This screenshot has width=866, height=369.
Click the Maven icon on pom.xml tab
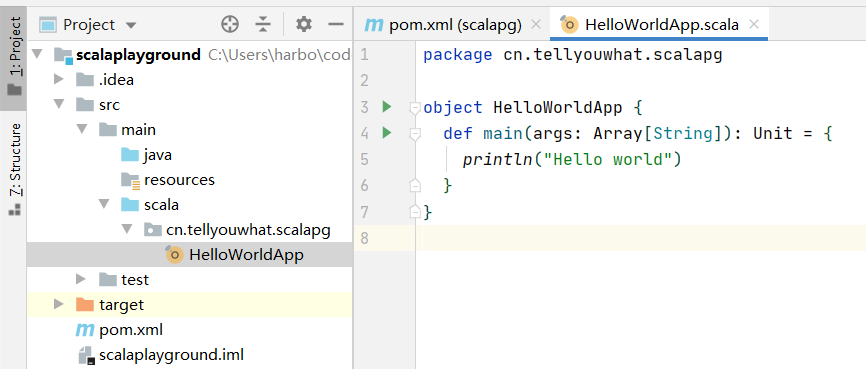374,25
